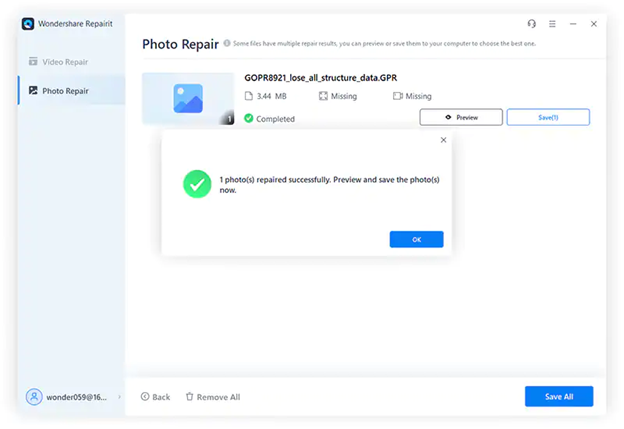
Task: Click the Save All button
Action: point(559,396)
